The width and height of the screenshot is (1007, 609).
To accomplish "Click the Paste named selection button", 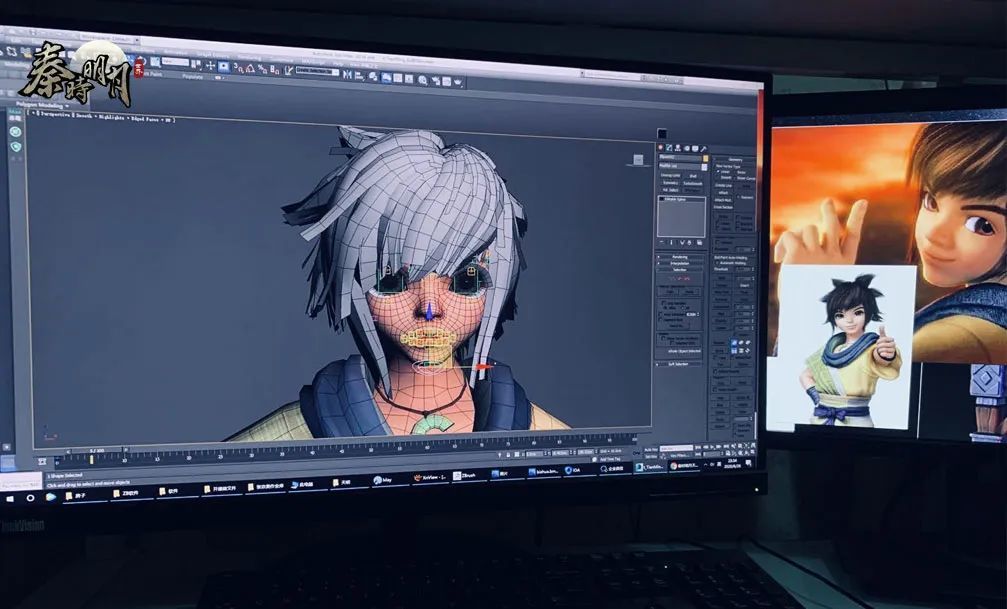I will pyautogui.click(x=689, y=292).
